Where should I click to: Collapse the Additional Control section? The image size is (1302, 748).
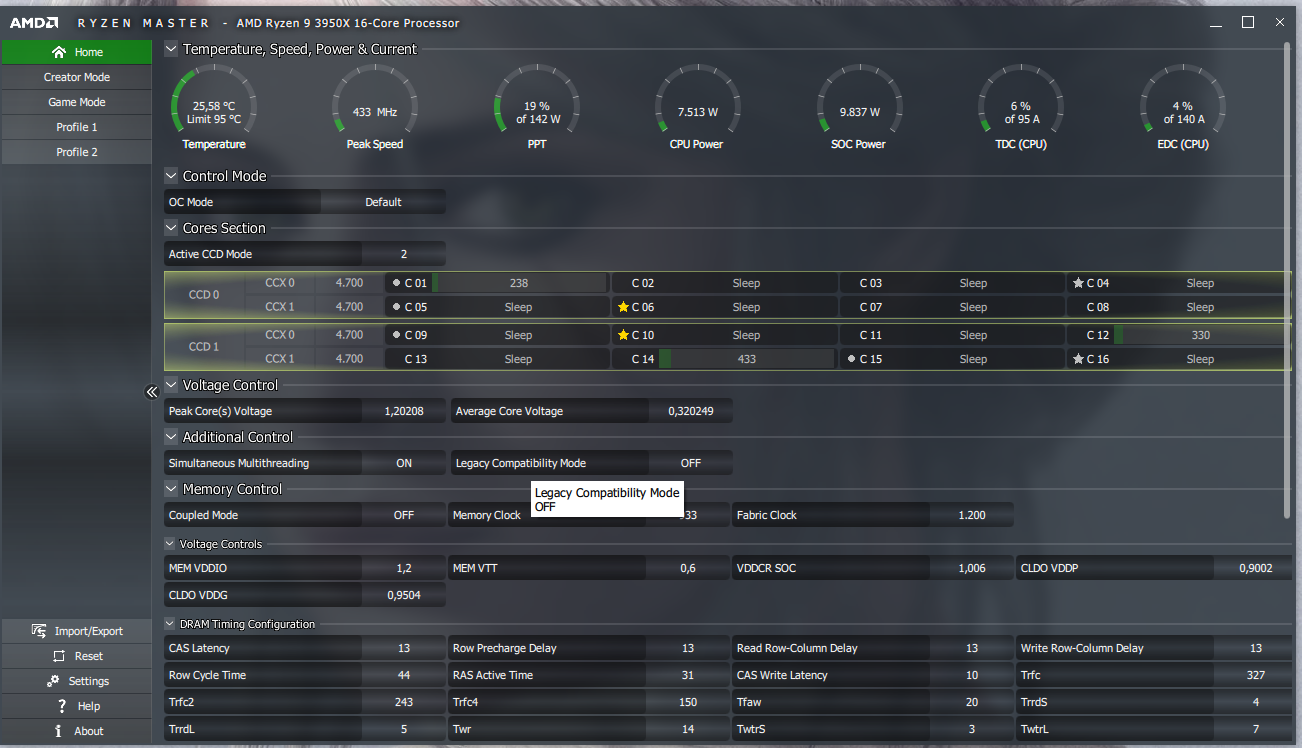click(x=171, y=437)
